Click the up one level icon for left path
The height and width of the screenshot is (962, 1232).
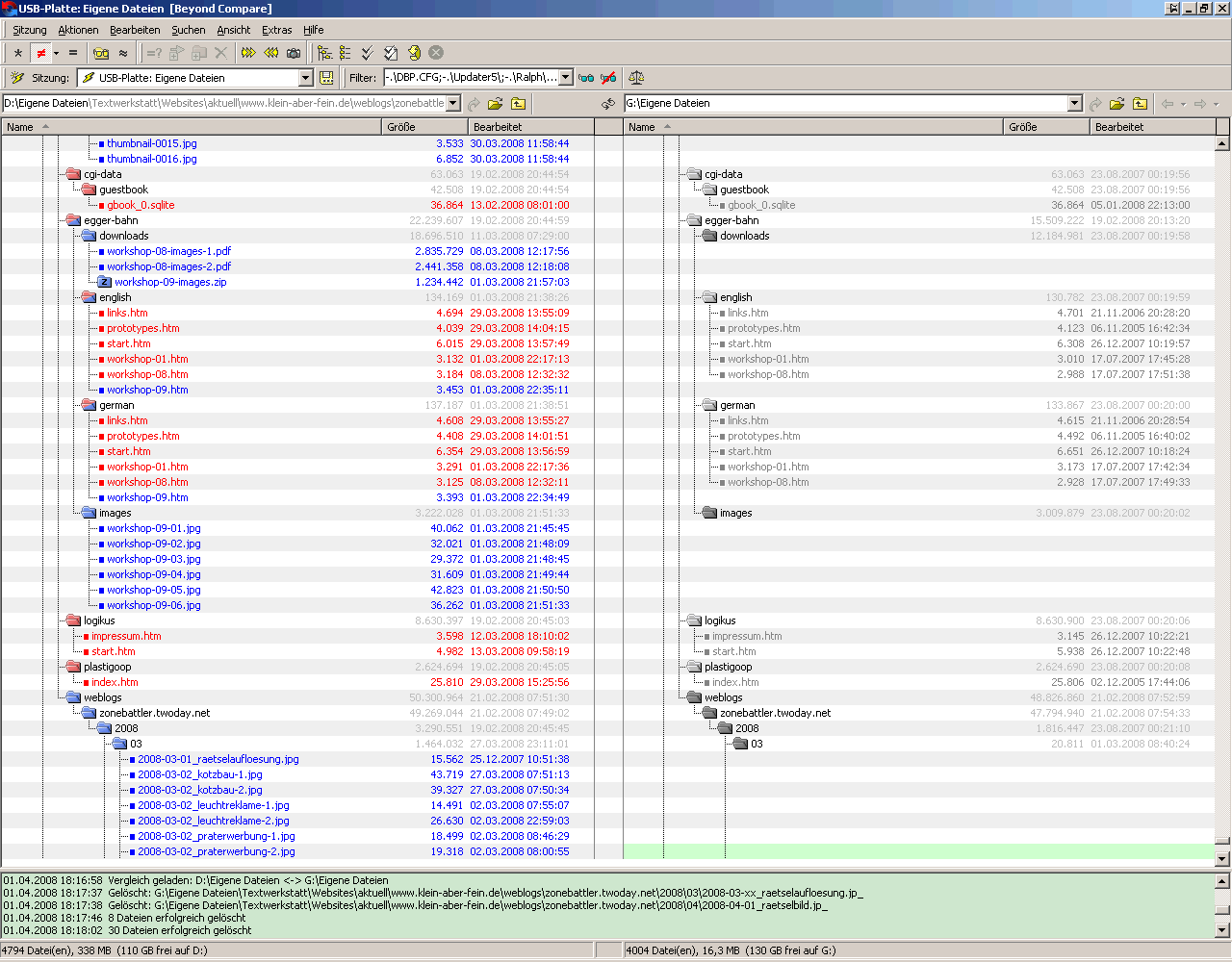pos(518,103)
